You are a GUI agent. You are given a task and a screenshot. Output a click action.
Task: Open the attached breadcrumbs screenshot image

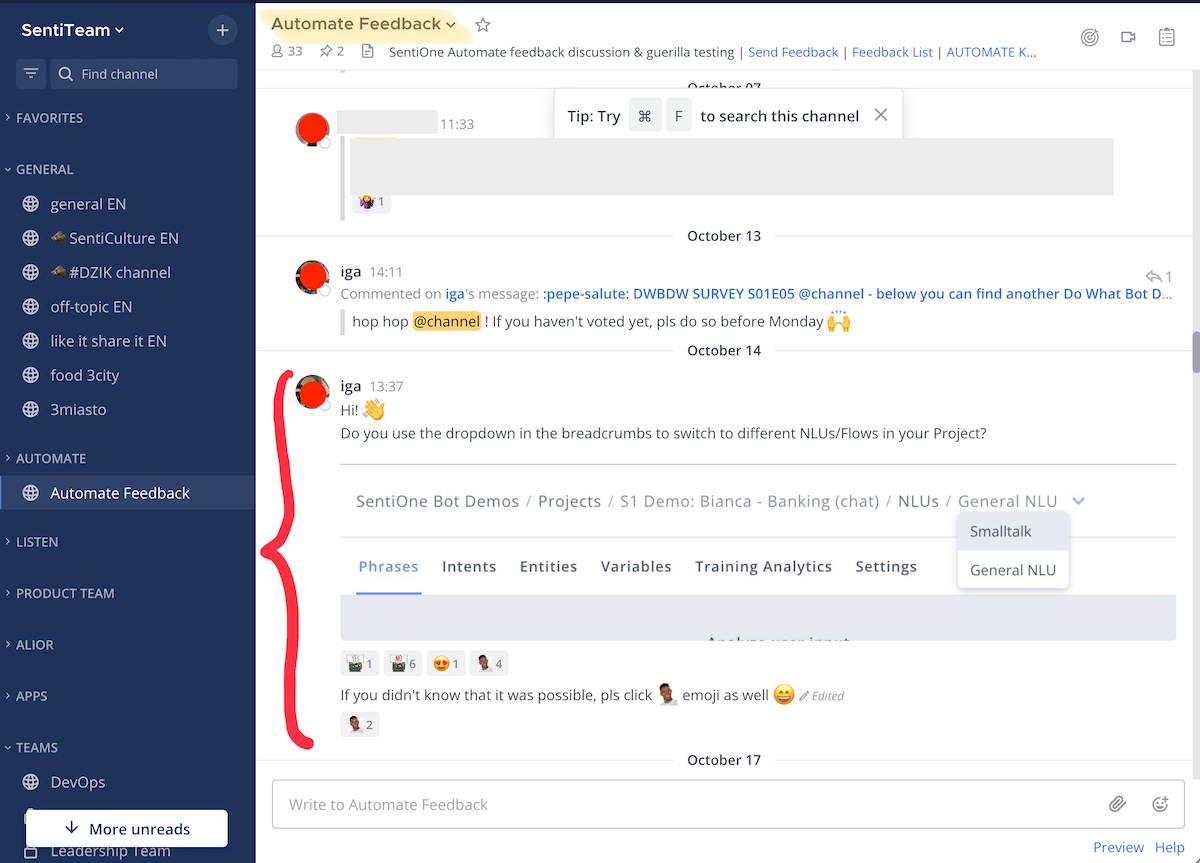tap(758, 552)
